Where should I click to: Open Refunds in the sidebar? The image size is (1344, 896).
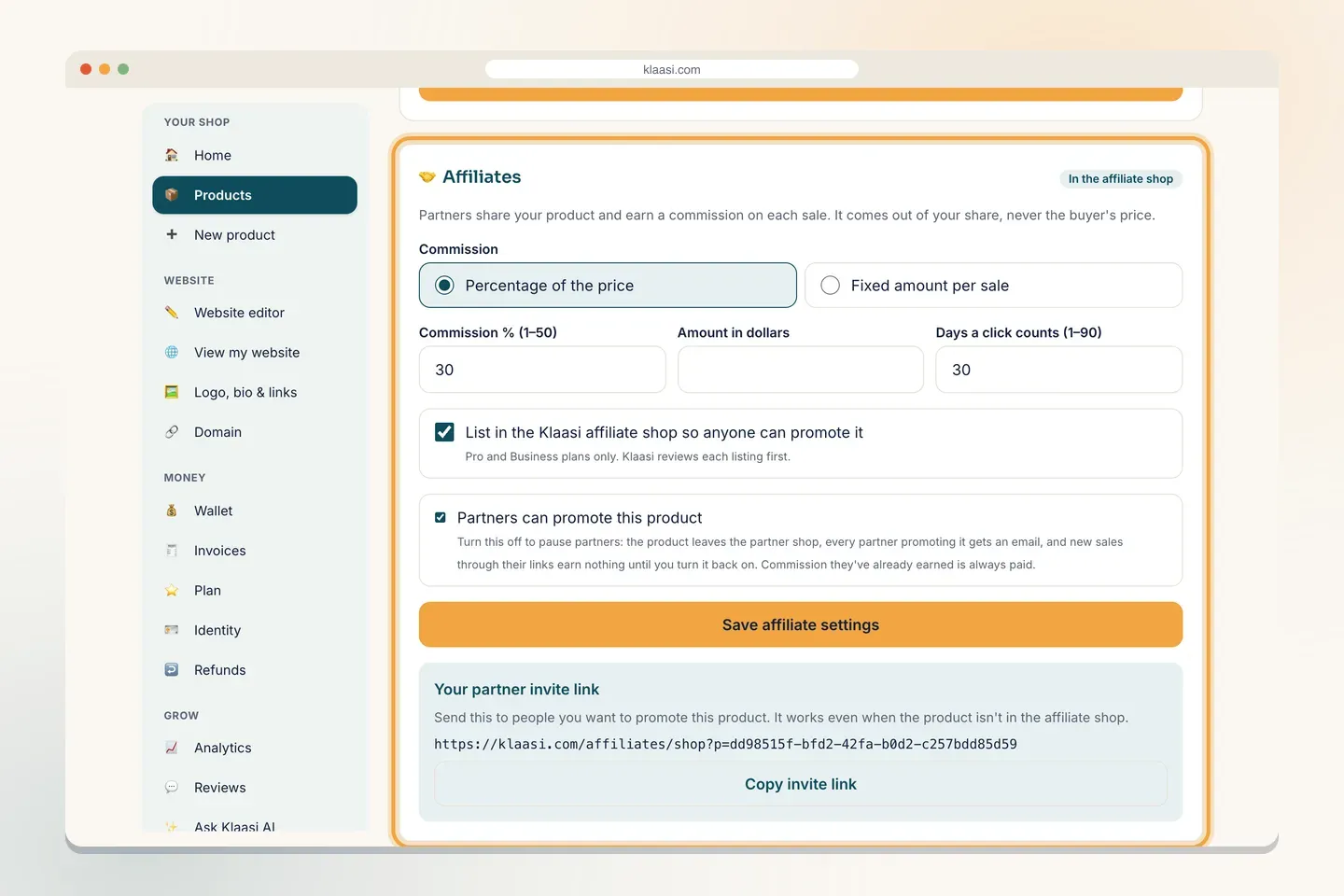click(255, 669)
